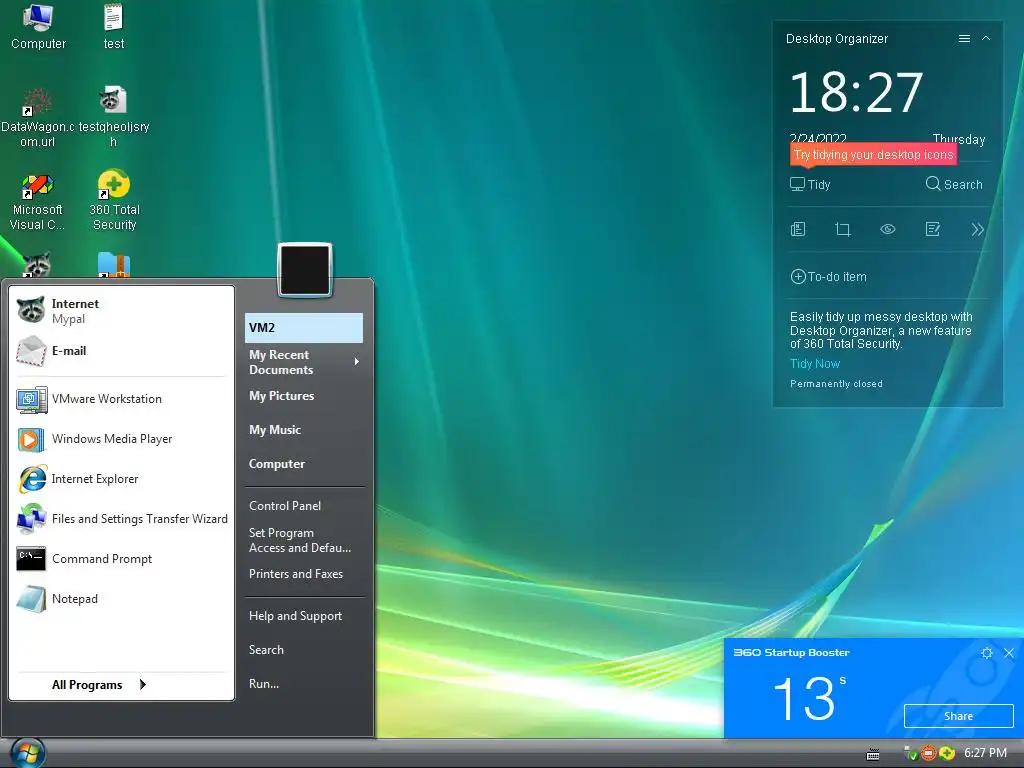The width and height of the screenshot is (1024, 768).
Task: Open Files and Settings Transfer Wizard
Action: coord(122,519)
